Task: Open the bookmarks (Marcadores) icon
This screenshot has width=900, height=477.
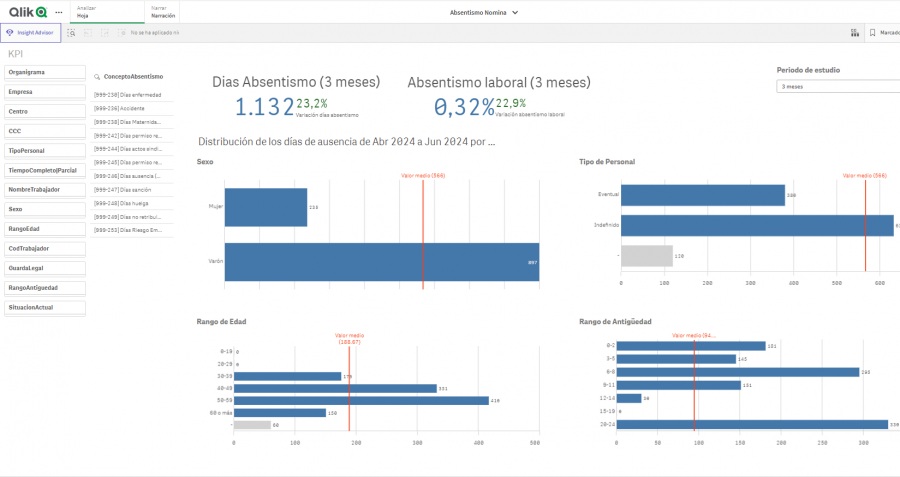Action: click(873, 33)
